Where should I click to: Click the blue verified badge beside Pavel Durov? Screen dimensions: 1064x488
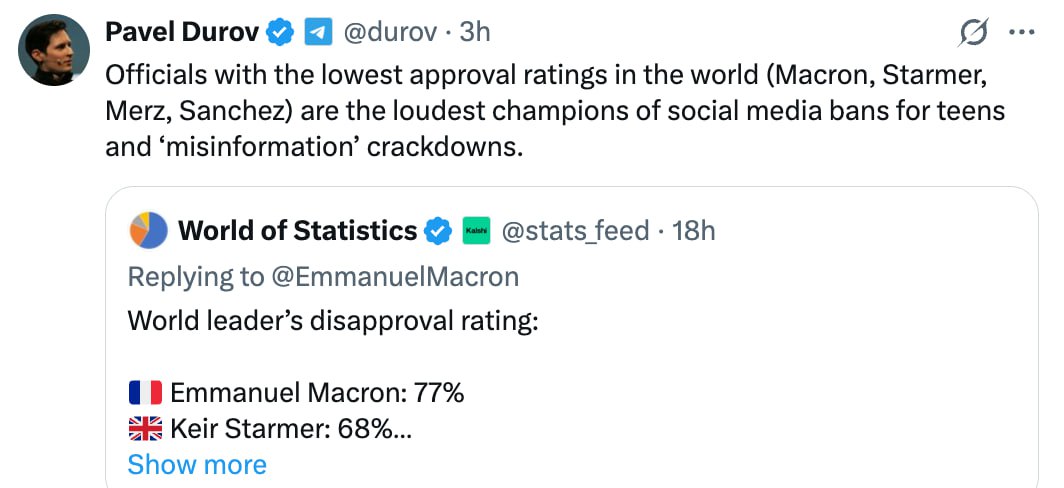[x=280, y=32]
